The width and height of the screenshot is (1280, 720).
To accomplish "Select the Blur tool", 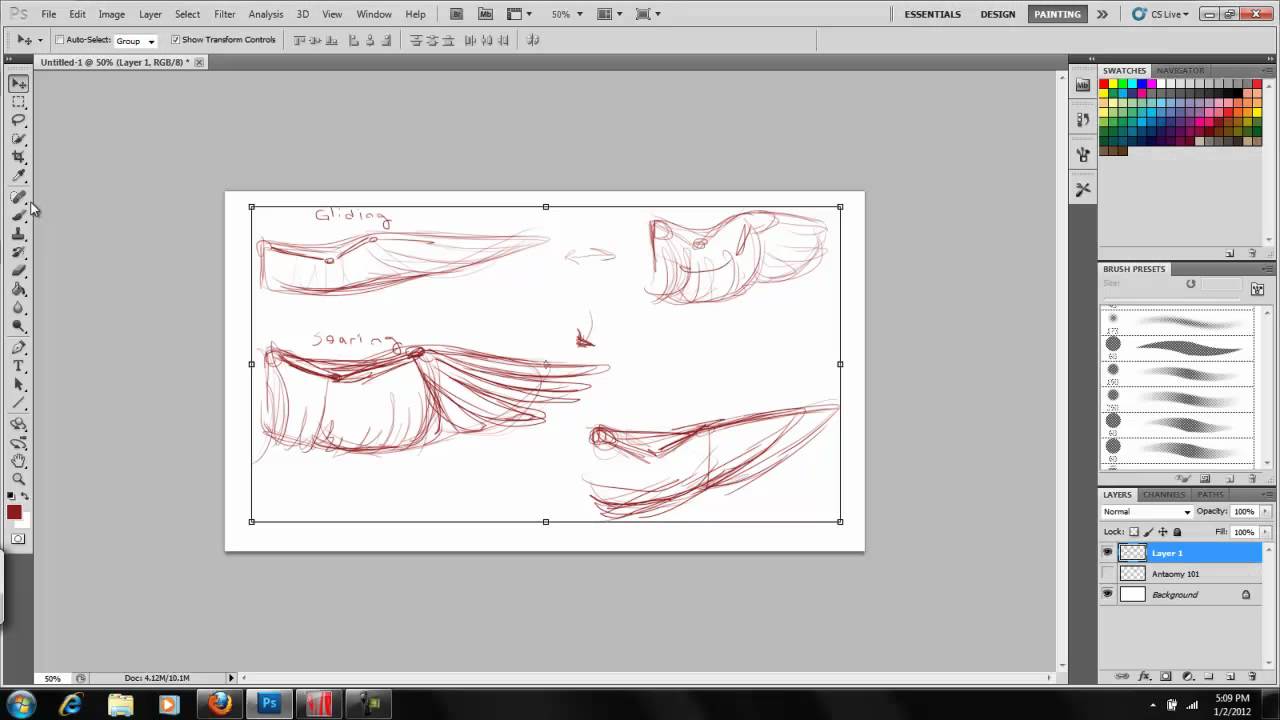I will point(18,308).
